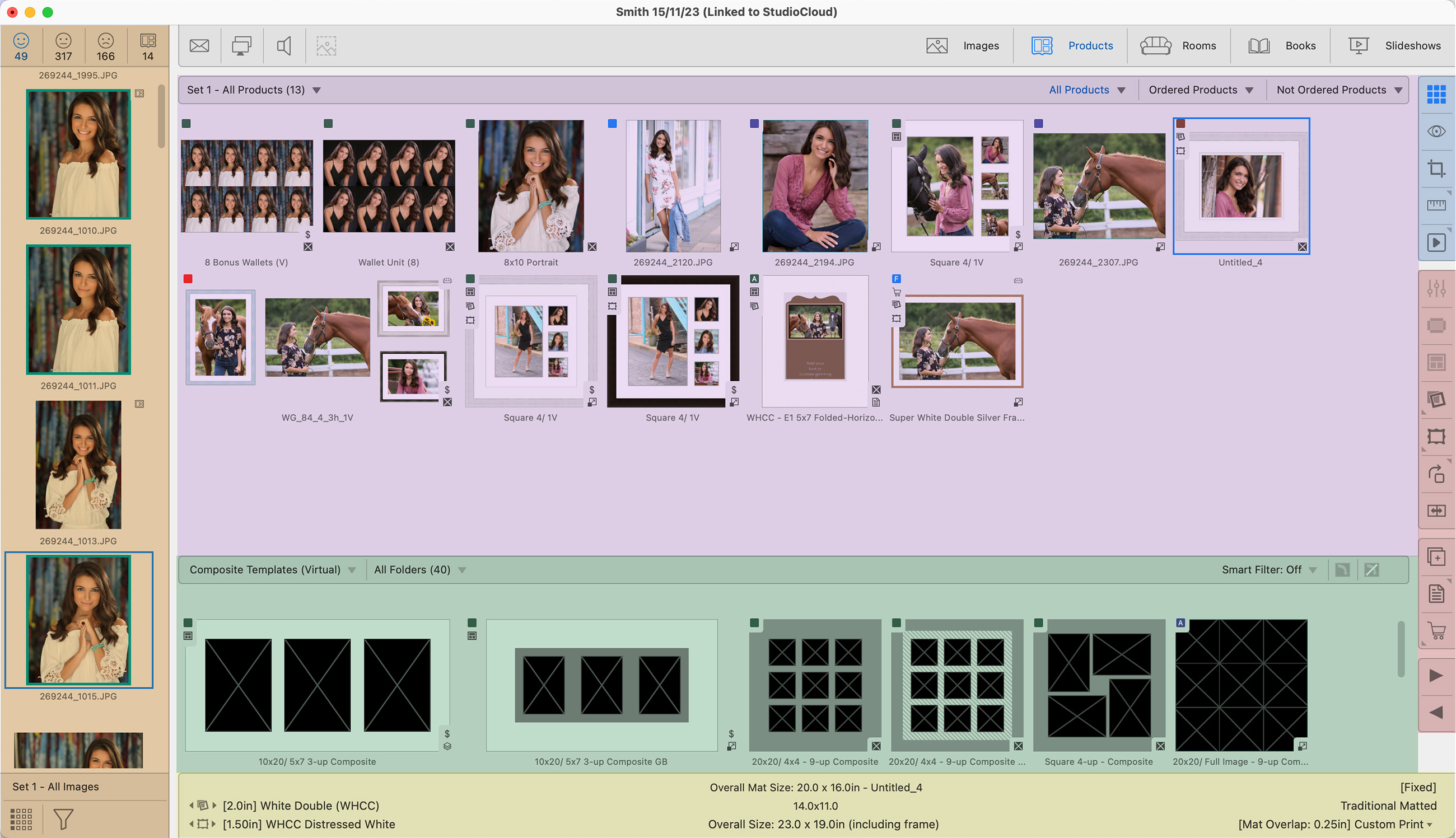The width and height of the screenshot is (1456, 838).
Task: Toggle the eye preview icon in right sidebar
Action: tap(1436, 131)
